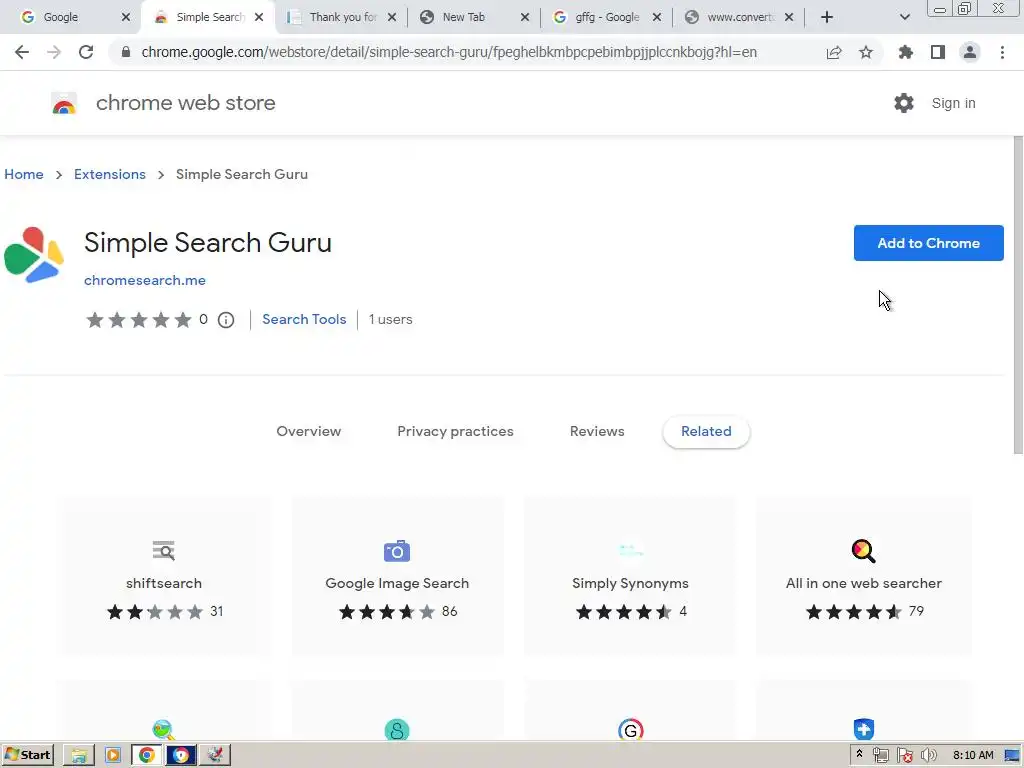
Task: Click the rating info circle icon
Action: point(226,320)
